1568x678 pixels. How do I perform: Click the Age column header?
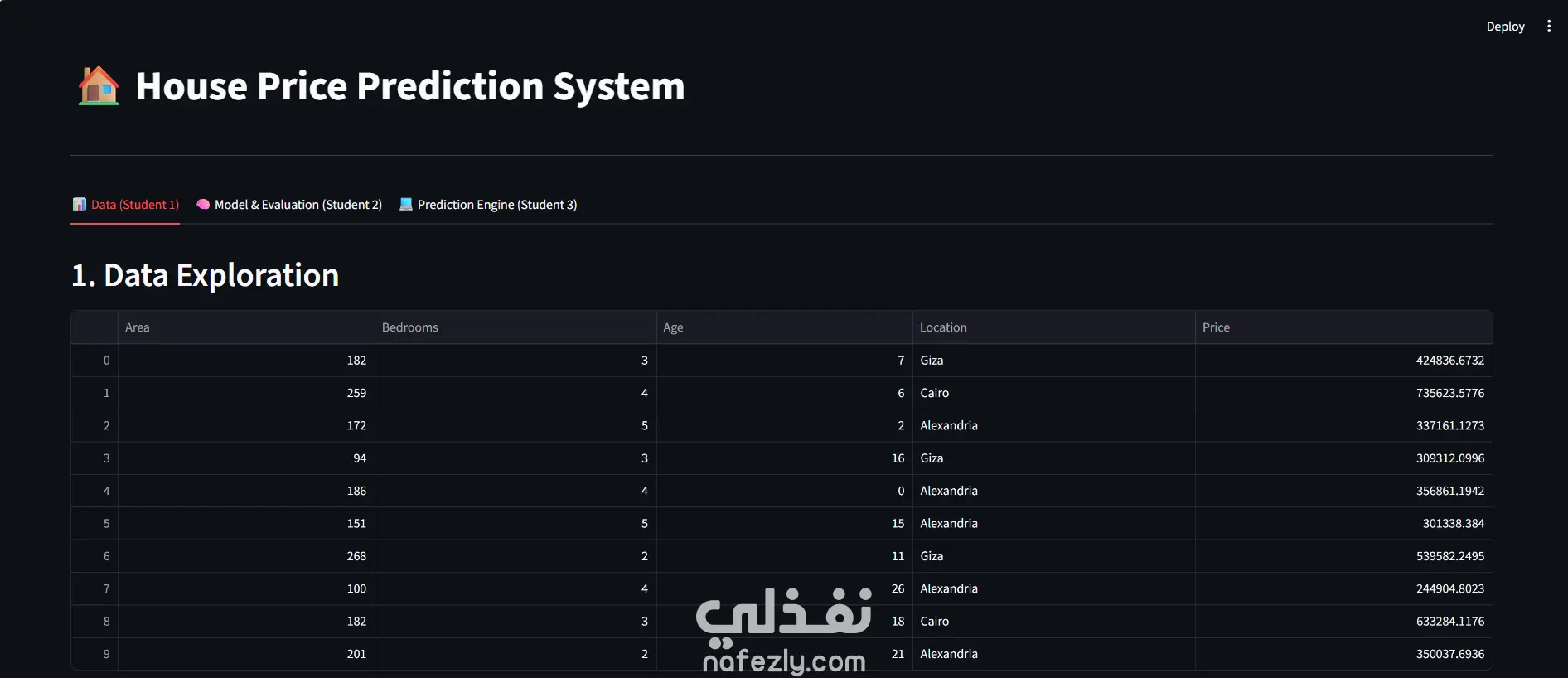[x=785, y=327]
